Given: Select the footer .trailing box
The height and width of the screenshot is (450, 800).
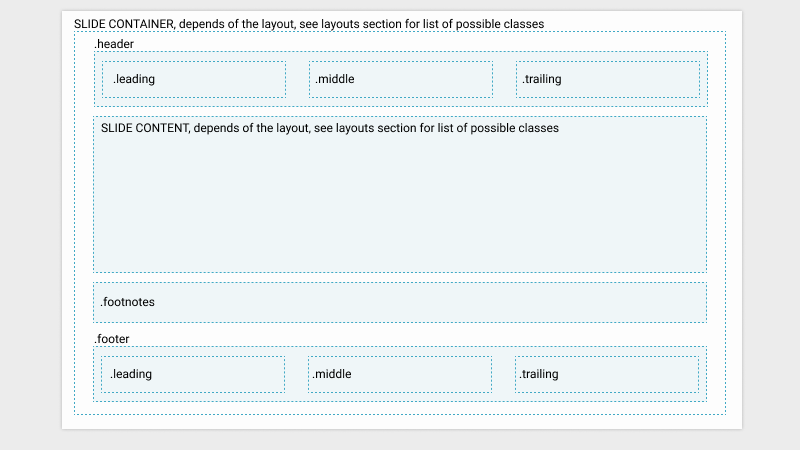Looking at the screenshot, I should pyautogui.click(x=607, y=374).
